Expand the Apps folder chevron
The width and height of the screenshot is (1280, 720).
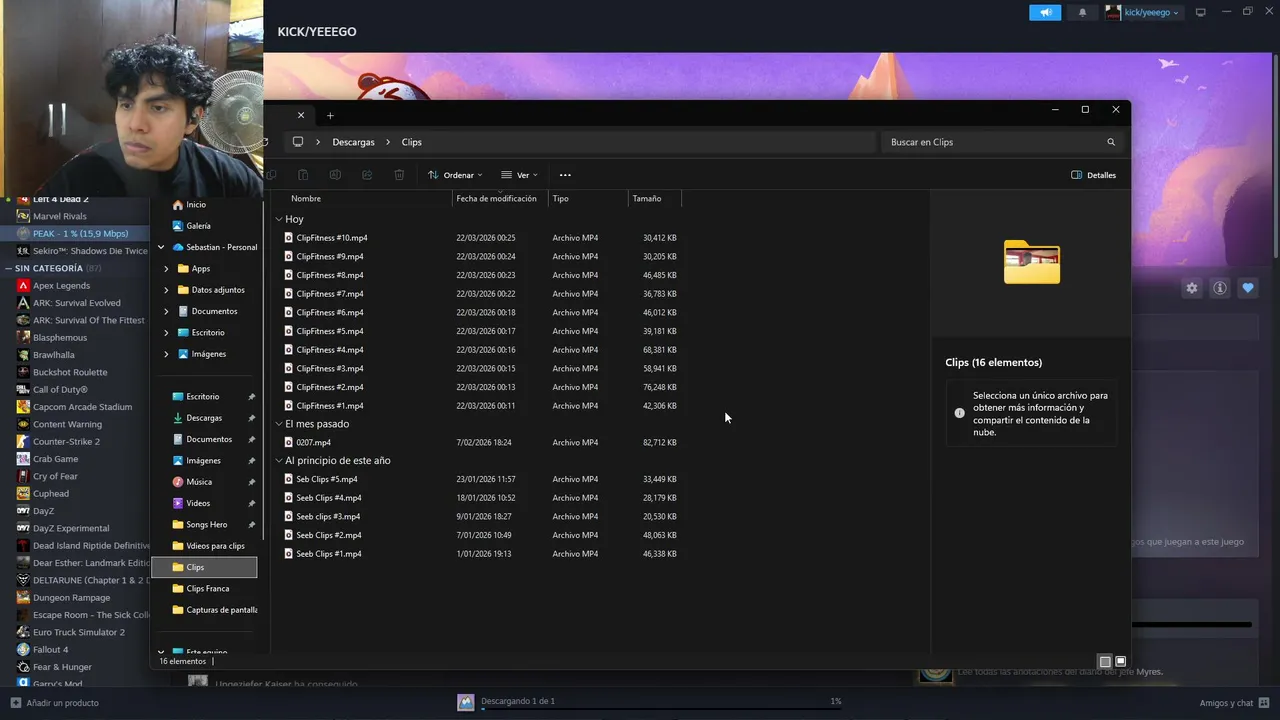tap(166, 269)
